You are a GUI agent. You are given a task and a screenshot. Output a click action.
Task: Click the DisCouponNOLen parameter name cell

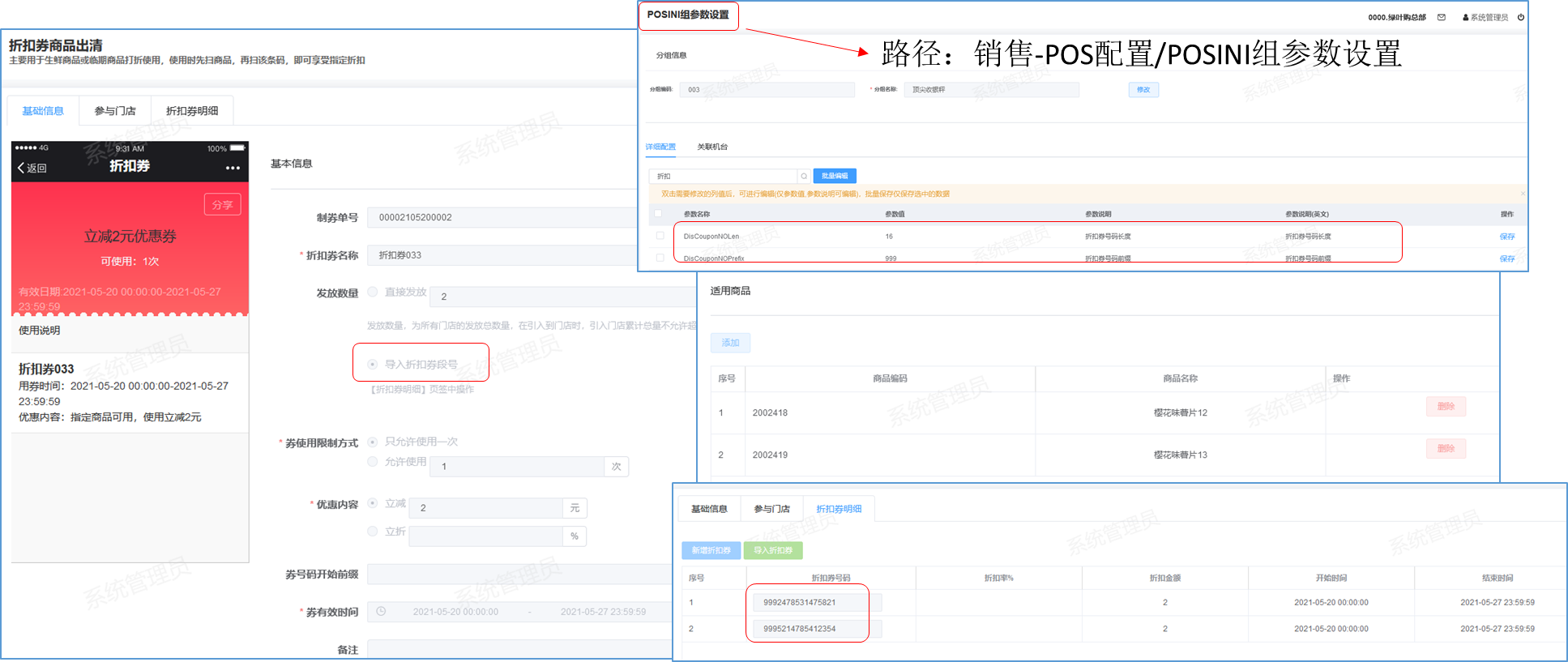(x=711, y=237)
